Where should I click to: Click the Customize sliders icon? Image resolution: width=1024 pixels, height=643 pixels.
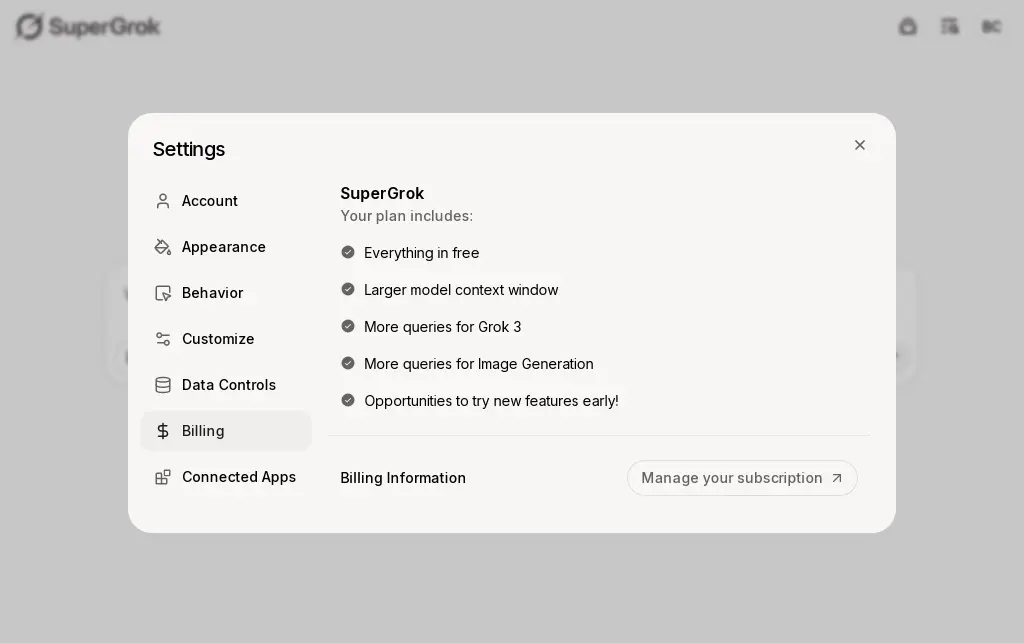click(163, 339)
